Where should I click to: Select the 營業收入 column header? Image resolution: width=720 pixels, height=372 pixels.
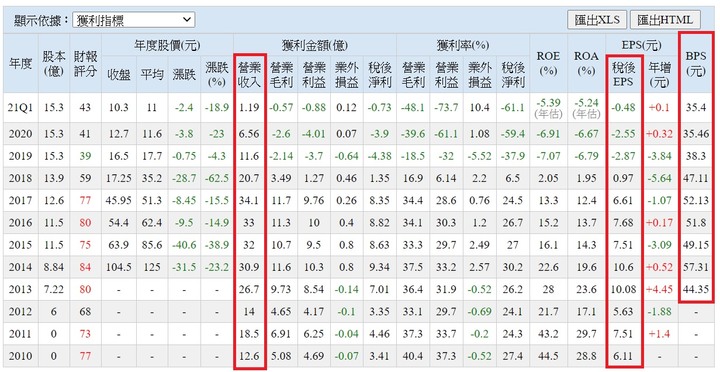[250, 75]
